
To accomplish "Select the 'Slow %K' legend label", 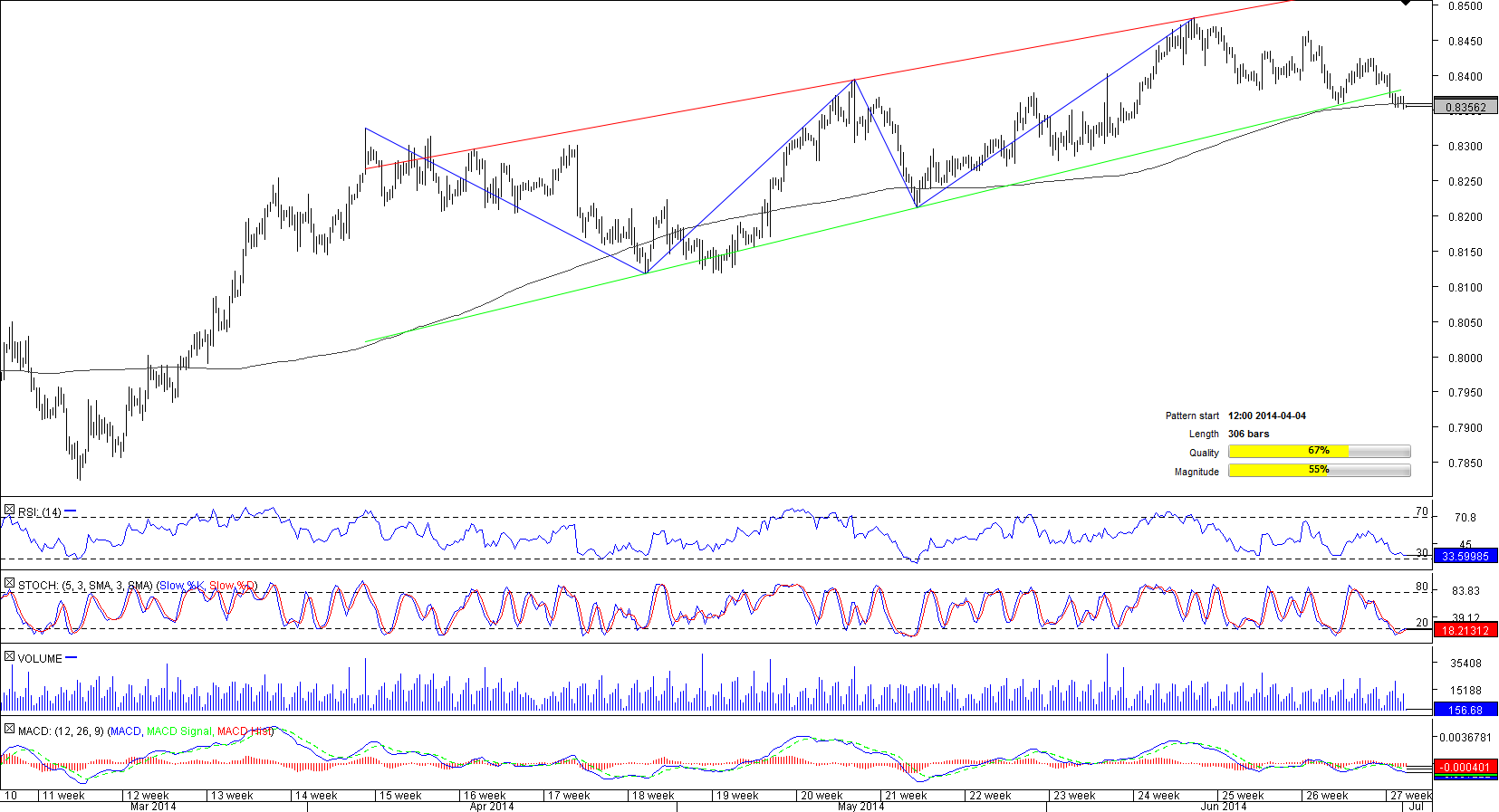I will (x=181, y=586).
